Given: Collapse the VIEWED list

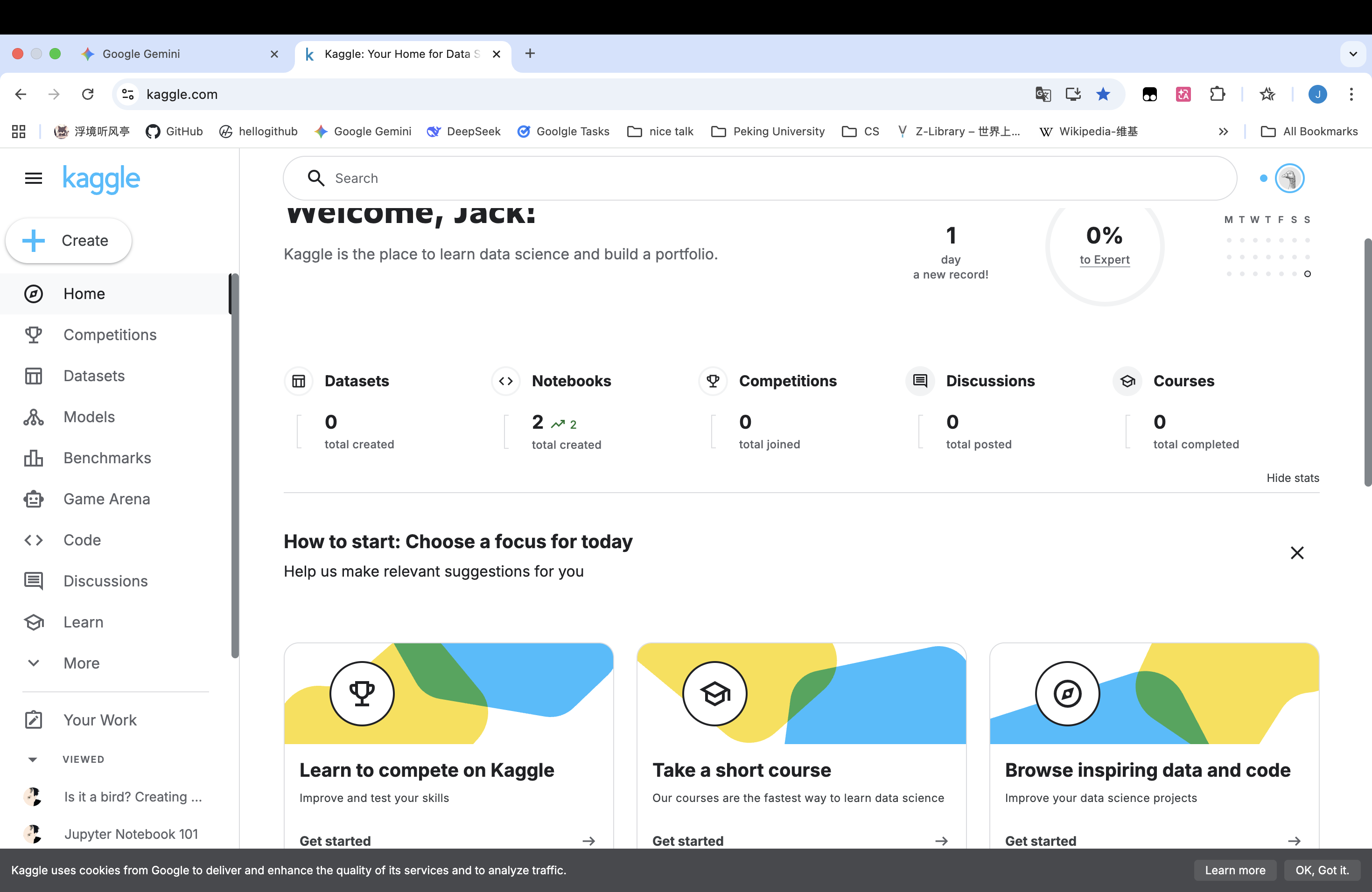Looking at the screenshot, I should (x=33, y=760).
